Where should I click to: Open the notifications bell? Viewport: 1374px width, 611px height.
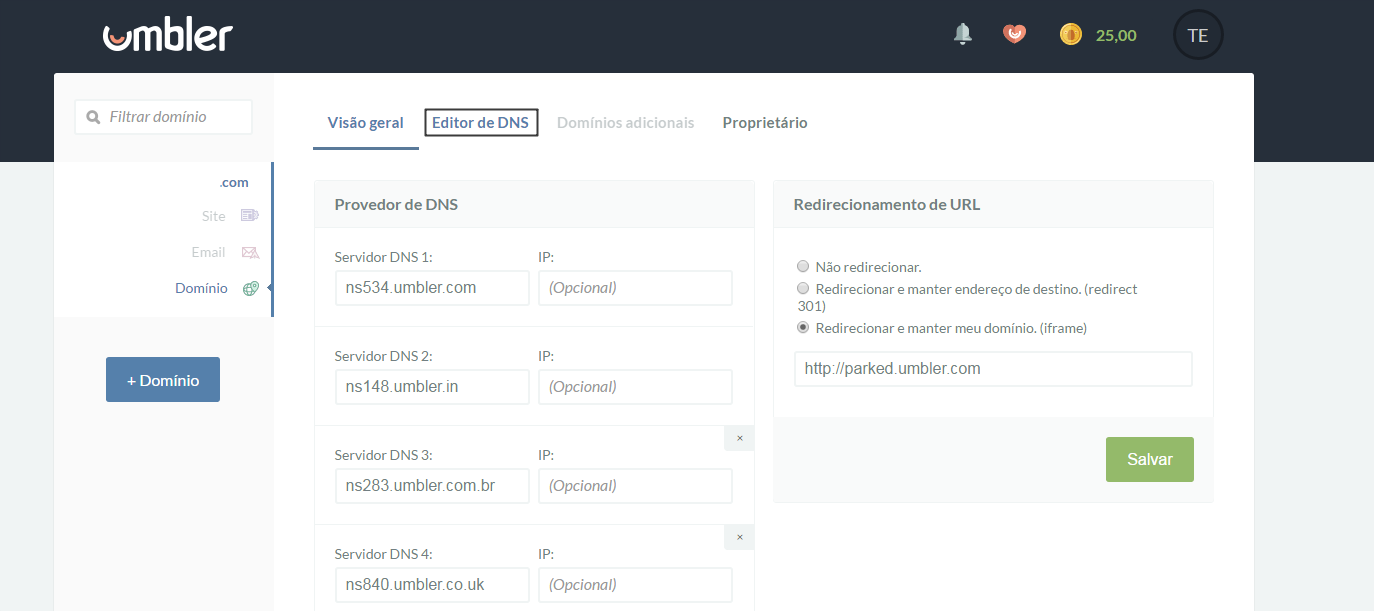963,34
